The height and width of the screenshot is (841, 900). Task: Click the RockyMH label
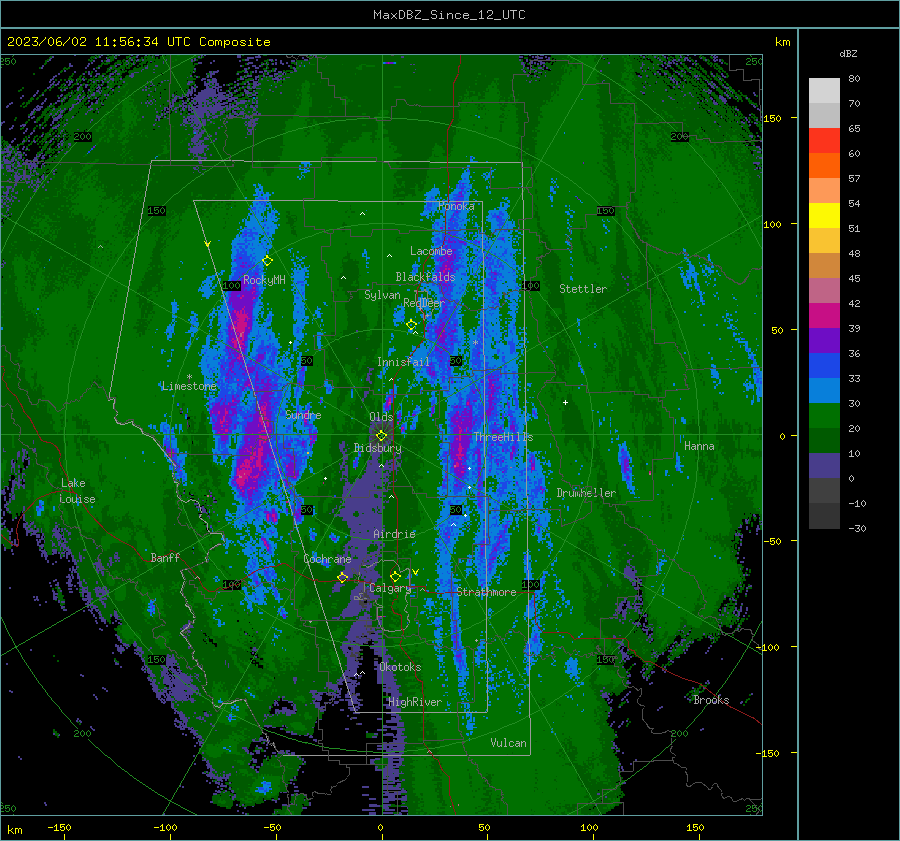pos(264,280)
